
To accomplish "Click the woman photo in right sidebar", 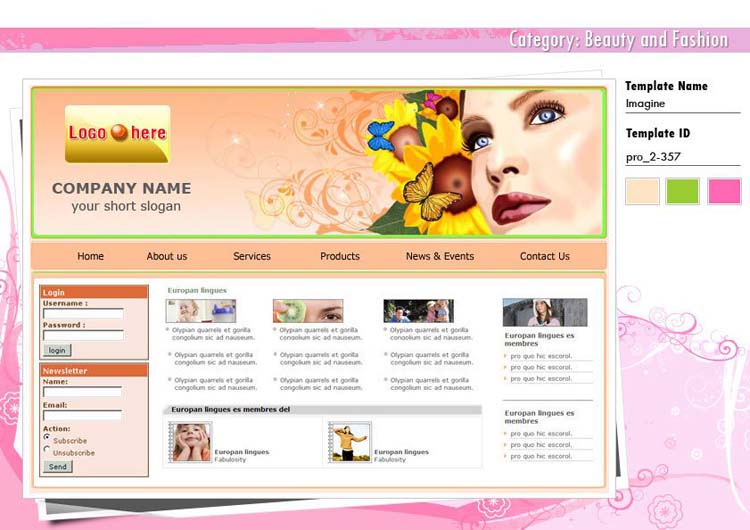I will (545, 312).
